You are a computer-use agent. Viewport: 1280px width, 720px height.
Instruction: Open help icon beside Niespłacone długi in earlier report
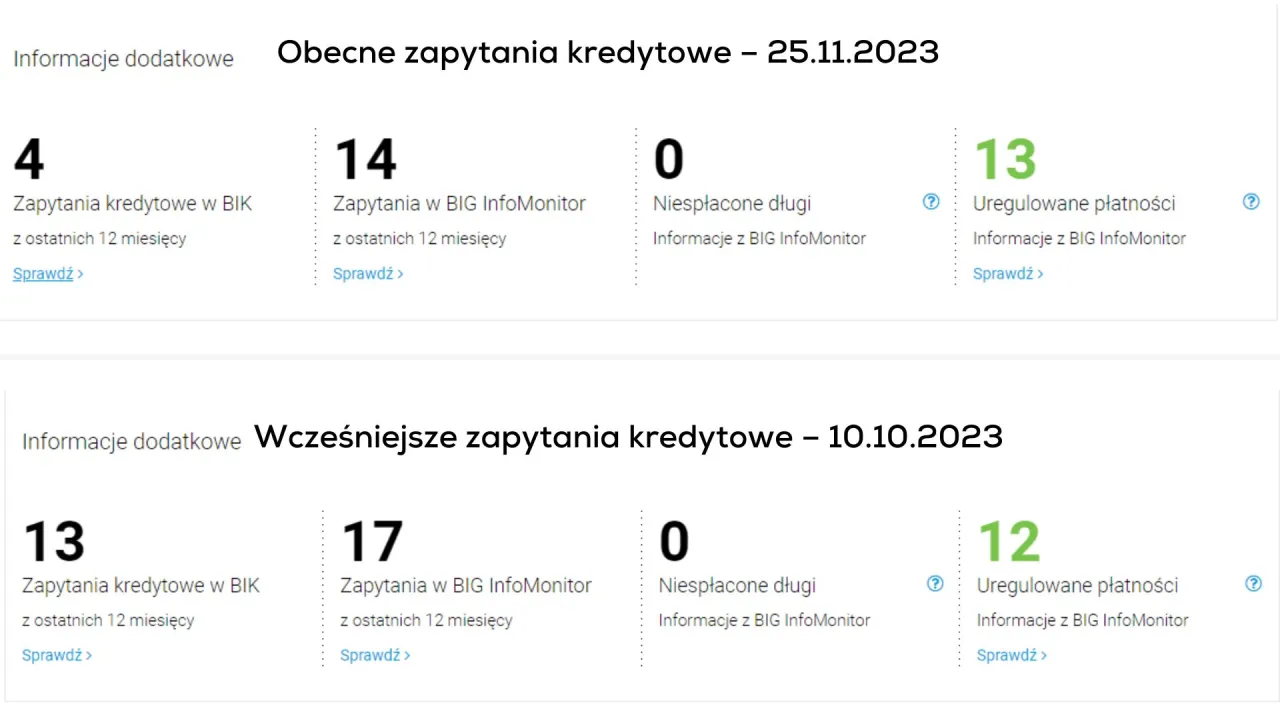pyautogui.click(x=935, y=583)
